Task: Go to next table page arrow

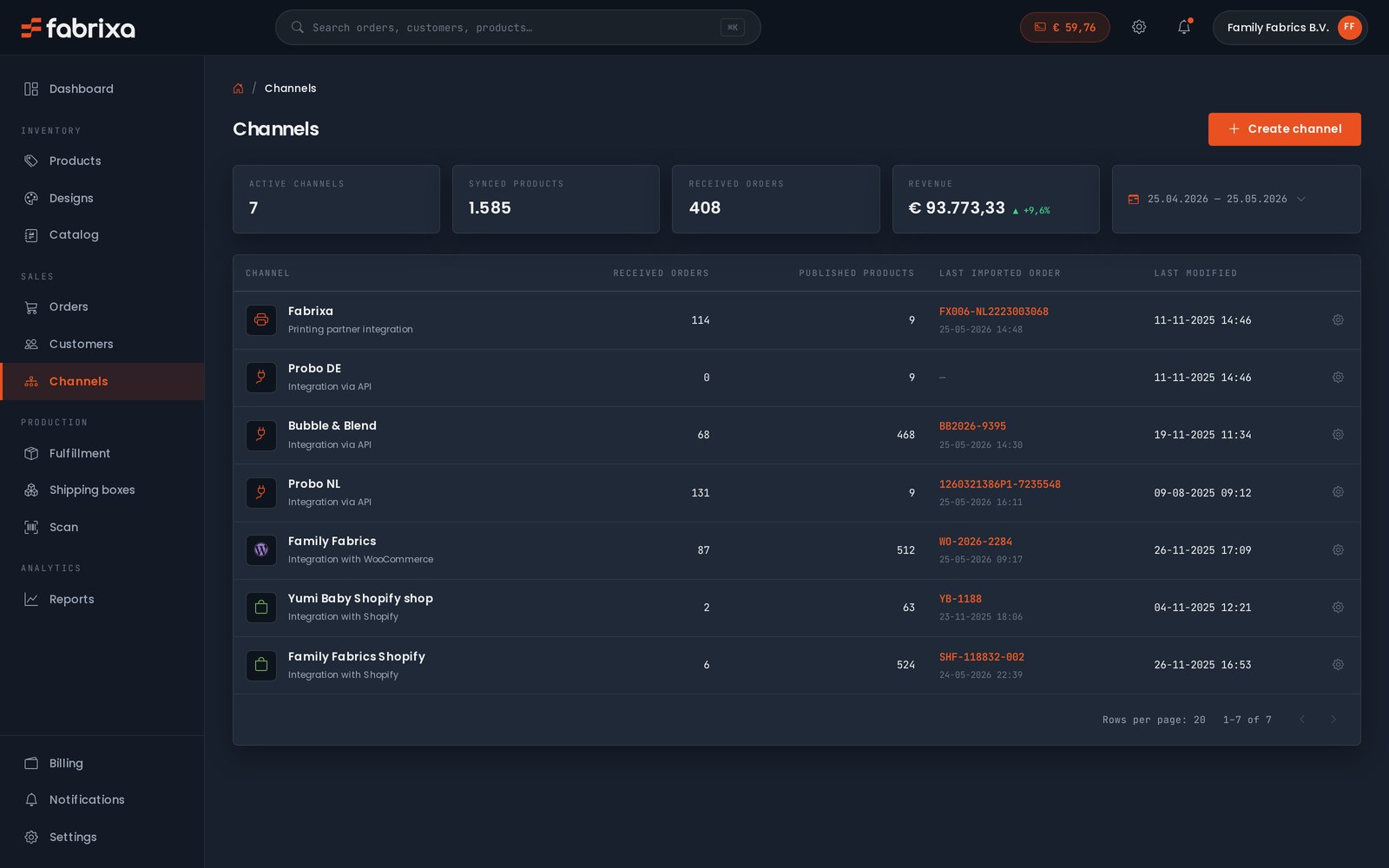Action: tap(1333, 720)
